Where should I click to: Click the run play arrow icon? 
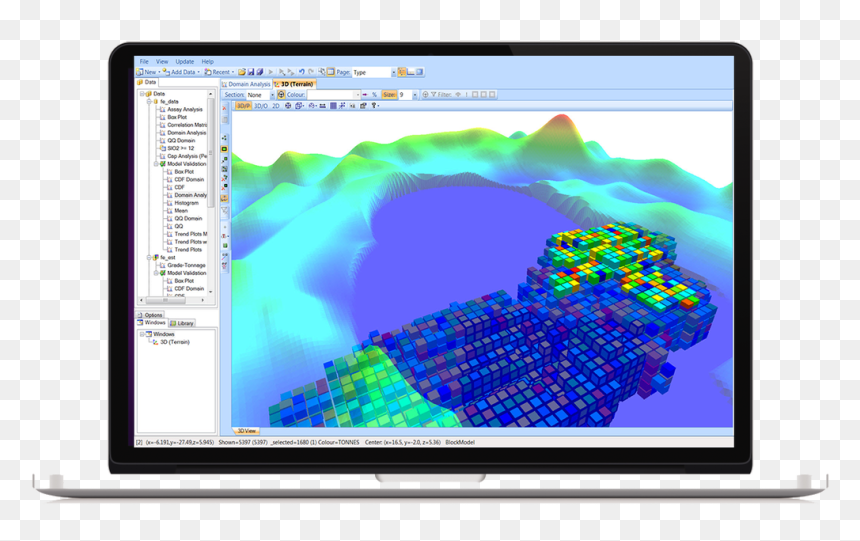[x=270, y=72]
